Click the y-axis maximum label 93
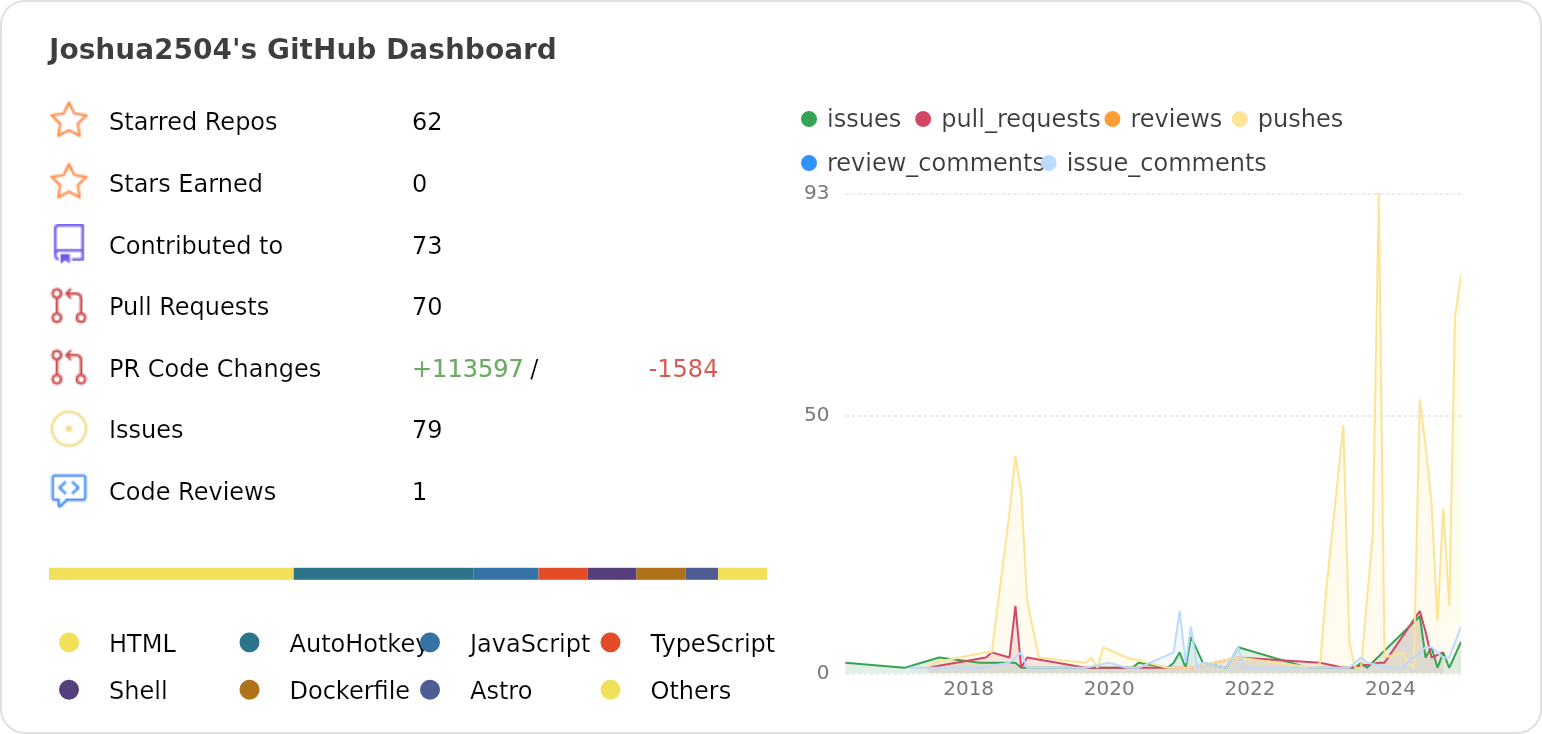1542x734 pixels. coord(817,192)
